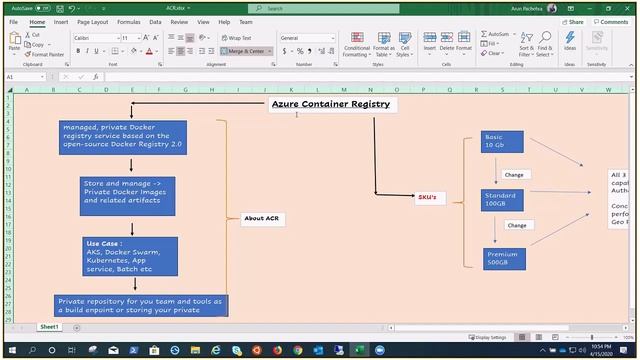This screenshot has height=360, width=640.
Task: Open the font size 11 dropdown
Action: (139, 38)
